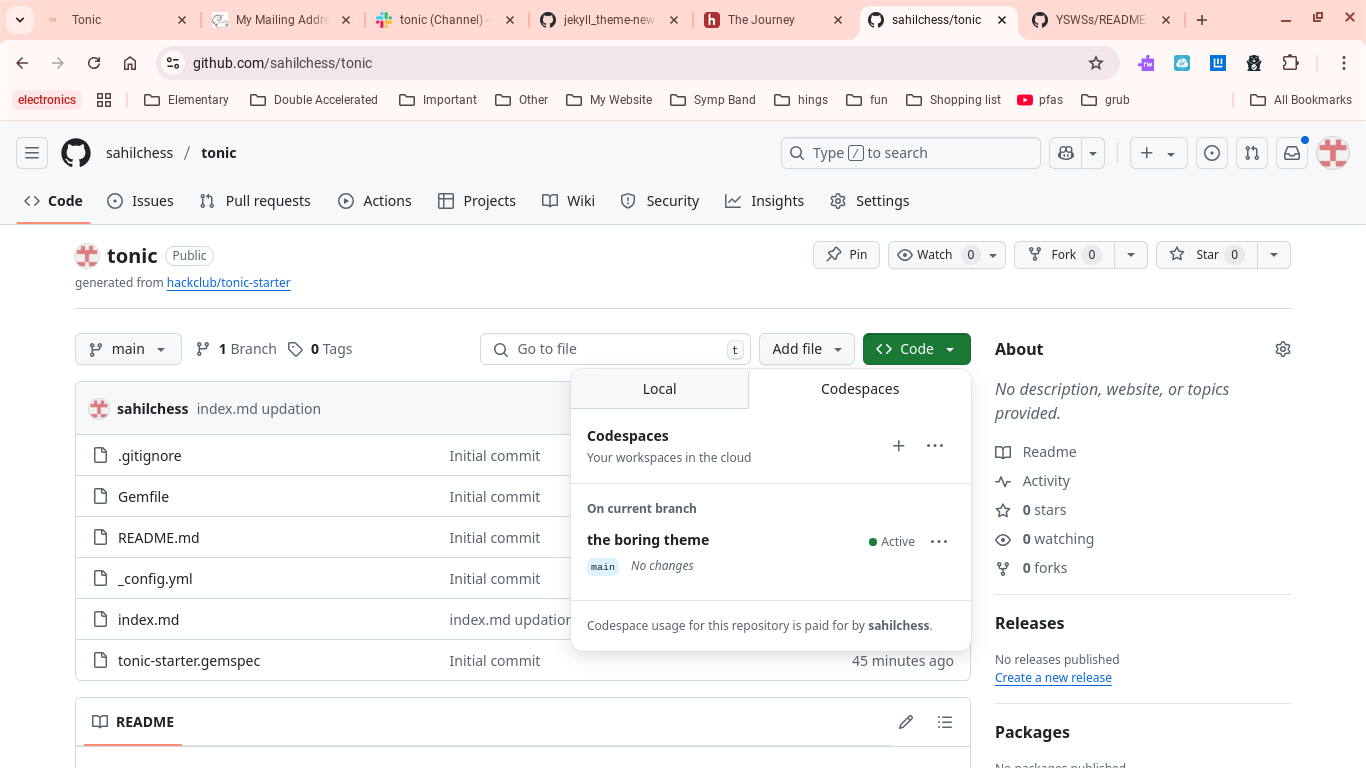Open the Elementary bookmarks folder

coord(186,100)
